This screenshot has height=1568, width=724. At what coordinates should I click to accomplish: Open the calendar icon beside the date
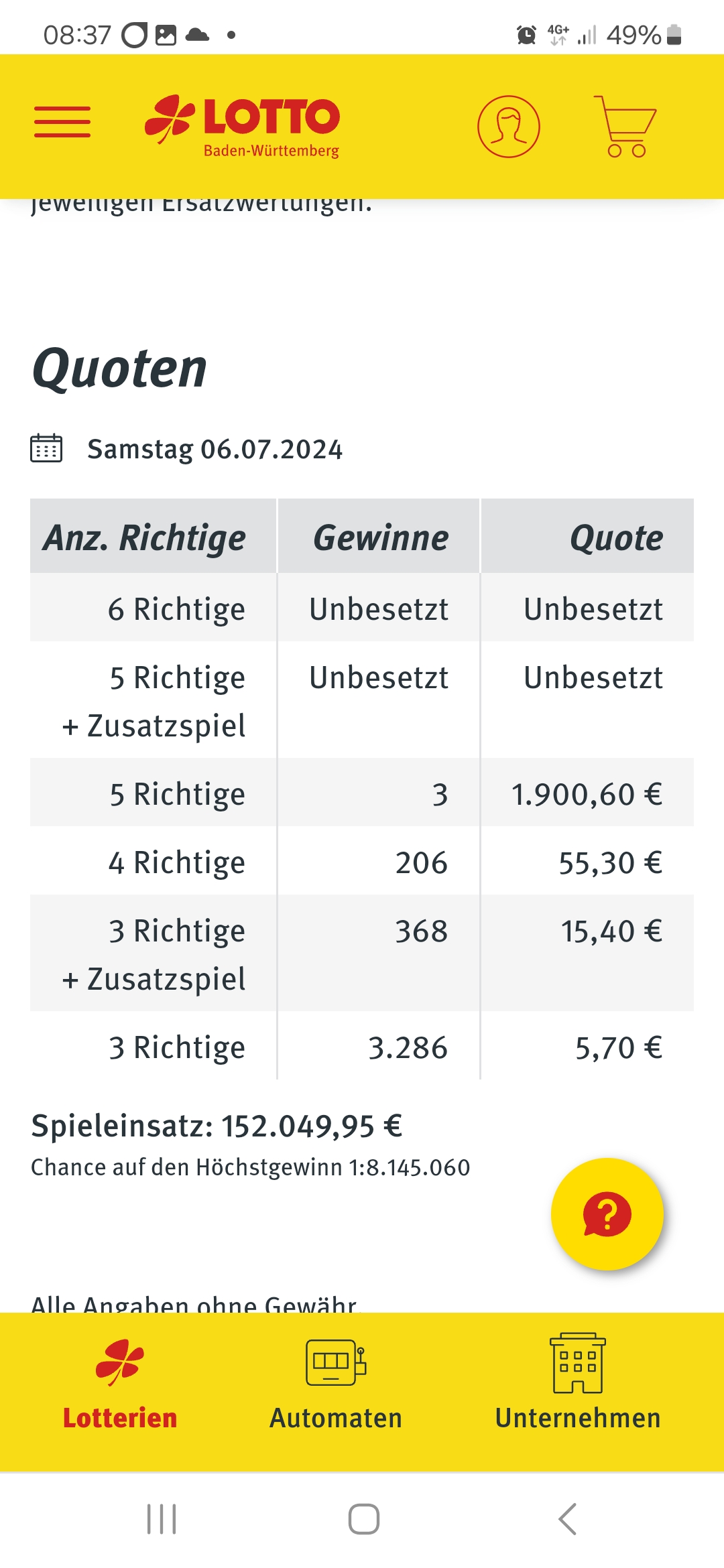click(x=46, y=448)
